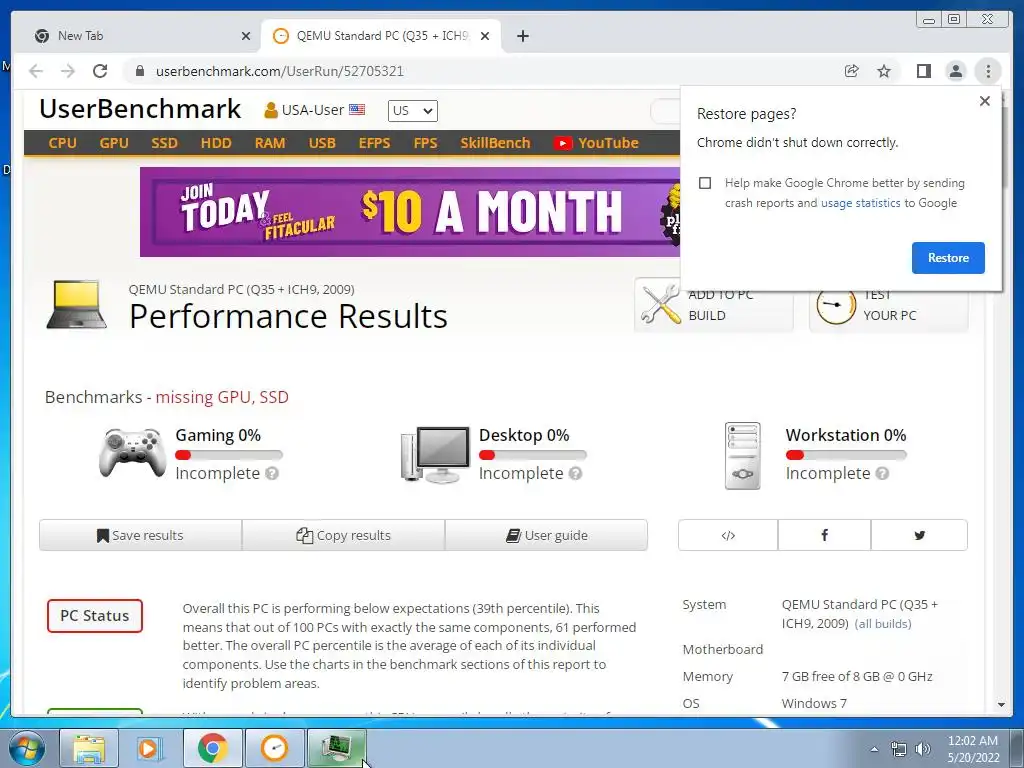Close the New Tab tab
This screenshot has width=1024, height=768.
(x=246, y=36)
